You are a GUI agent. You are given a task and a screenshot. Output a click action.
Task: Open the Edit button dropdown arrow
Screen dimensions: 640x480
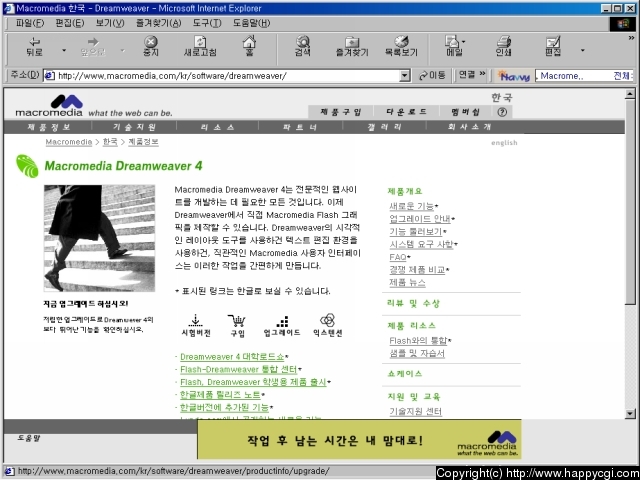click(582, 51)
